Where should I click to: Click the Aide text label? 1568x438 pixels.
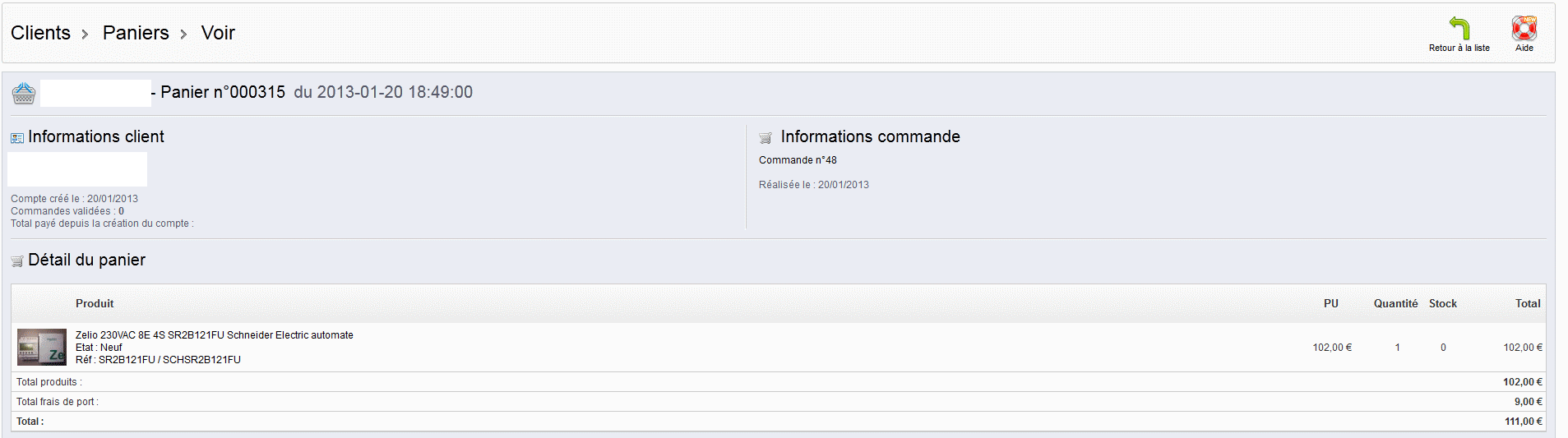(x=1524, y=48)
